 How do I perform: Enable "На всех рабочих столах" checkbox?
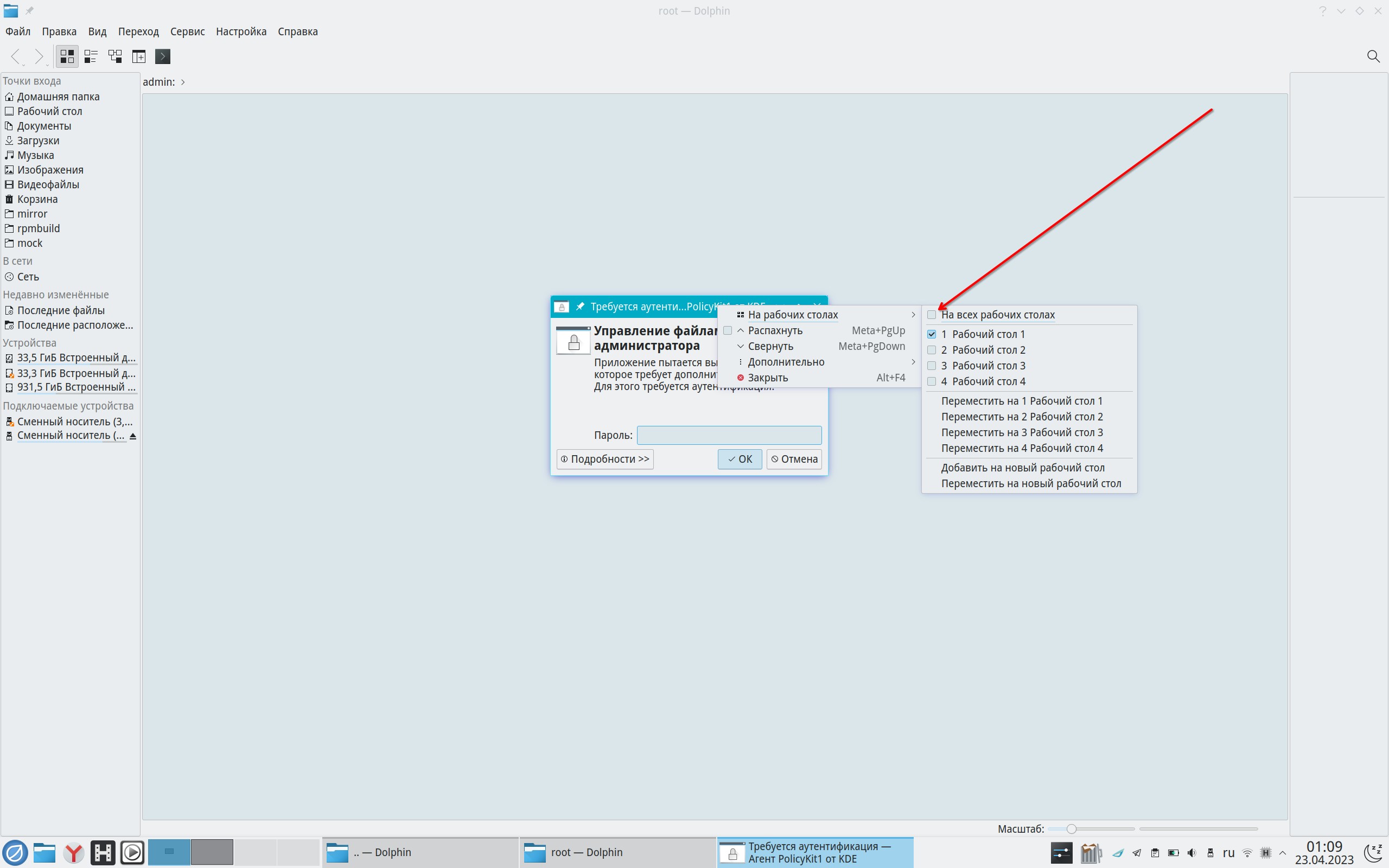tap(932, 315)
